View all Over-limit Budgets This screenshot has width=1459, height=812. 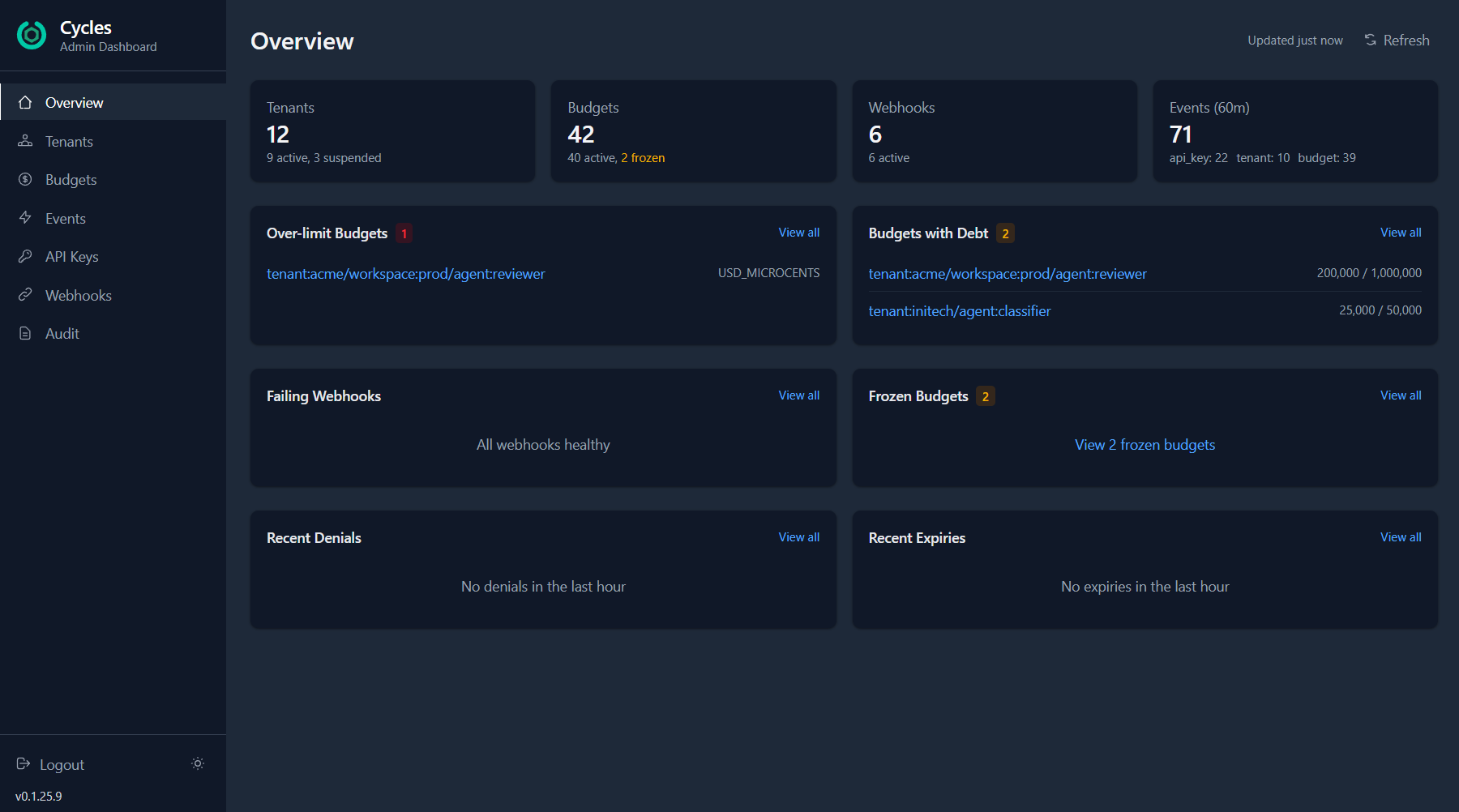(798, 233)
